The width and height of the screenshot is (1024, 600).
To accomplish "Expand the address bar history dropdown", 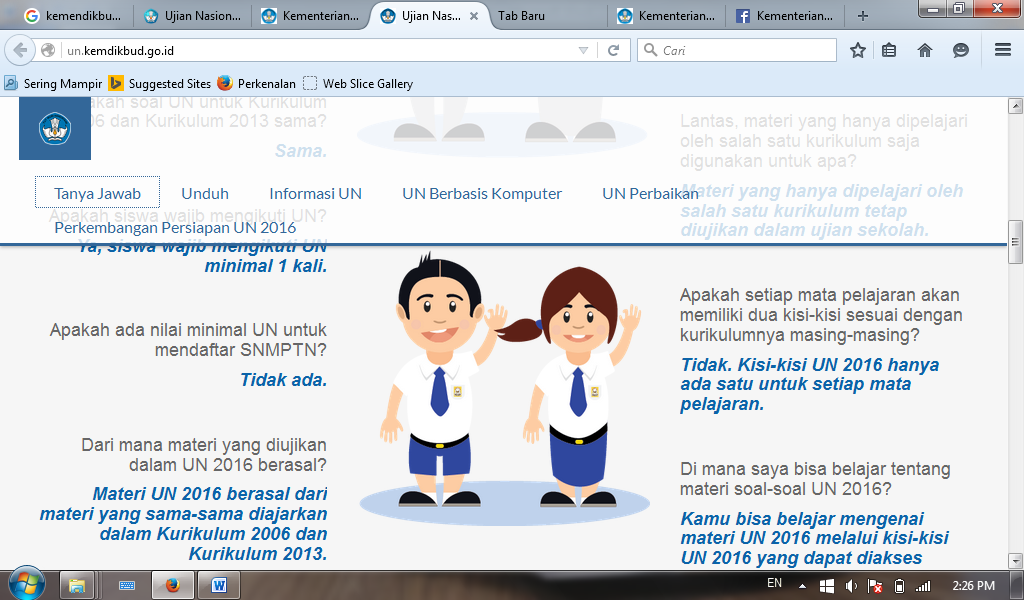I will (x=581, y=50).
